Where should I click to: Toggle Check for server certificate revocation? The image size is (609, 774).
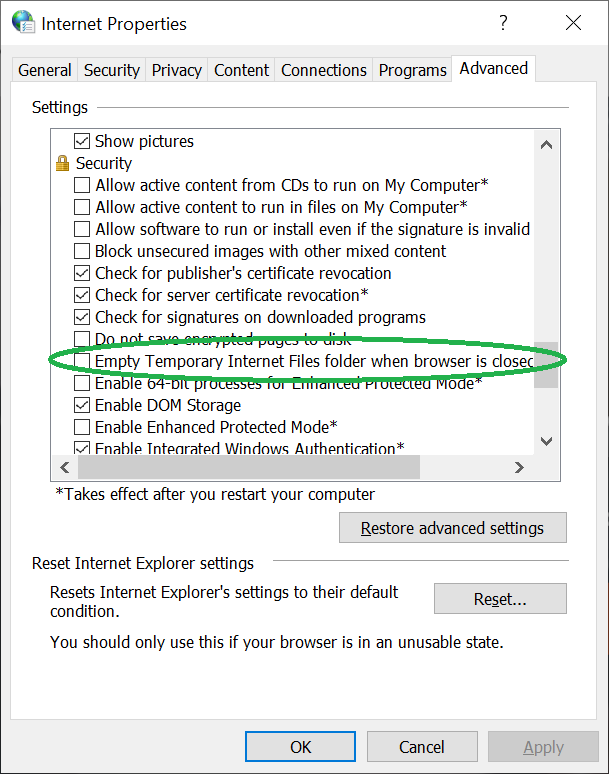(82, 295)
